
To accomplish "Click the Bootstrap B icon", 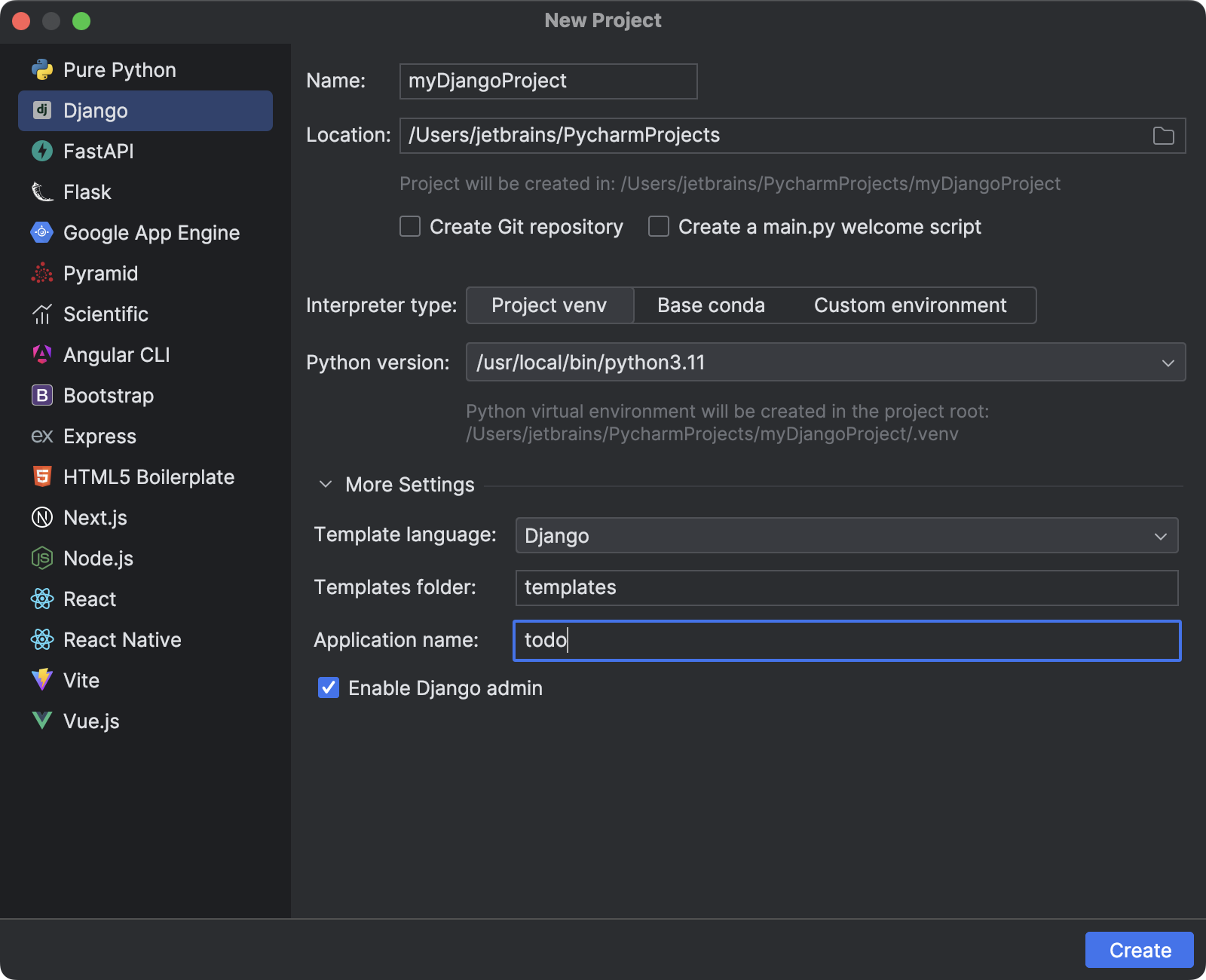I will (x=42, y=396).
